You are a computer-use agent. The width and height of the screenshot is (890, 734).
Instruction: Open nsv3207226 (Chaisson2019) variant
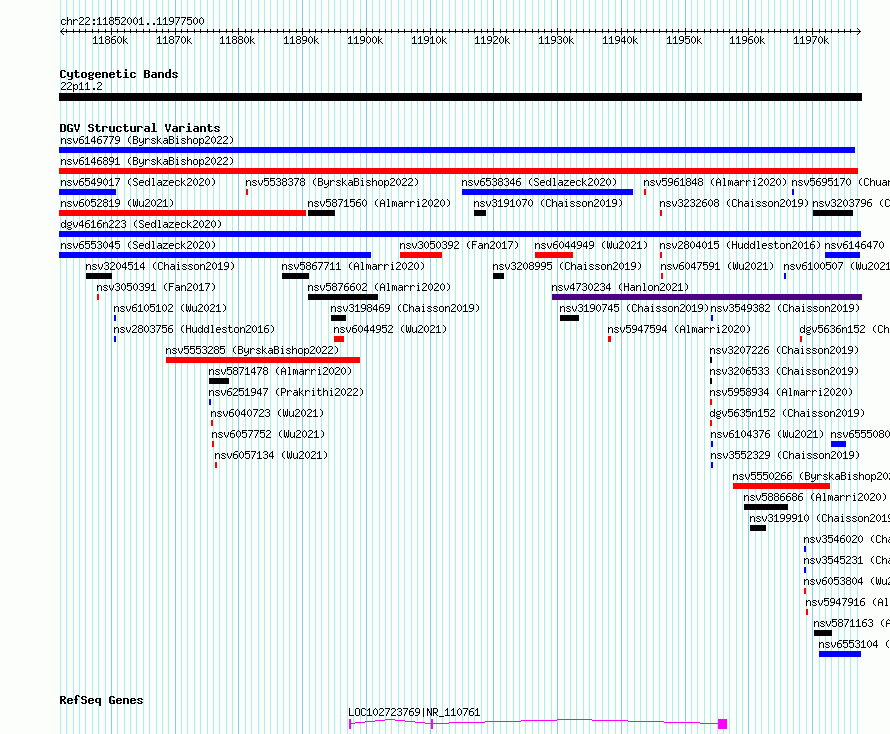pyautogui.click(x=784, y=350)
